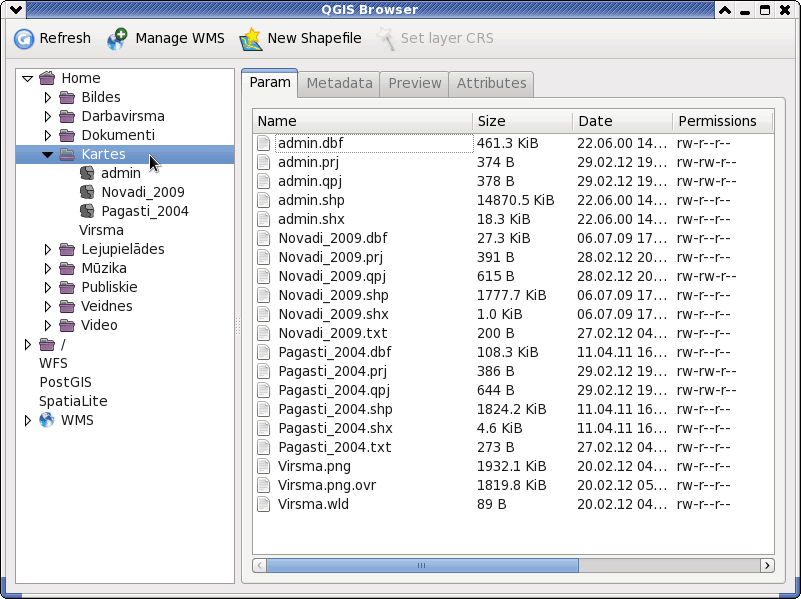Screen dimensions: 801x599
Task: Select the SpatiaLite tree item
Action: pos(73,401)
